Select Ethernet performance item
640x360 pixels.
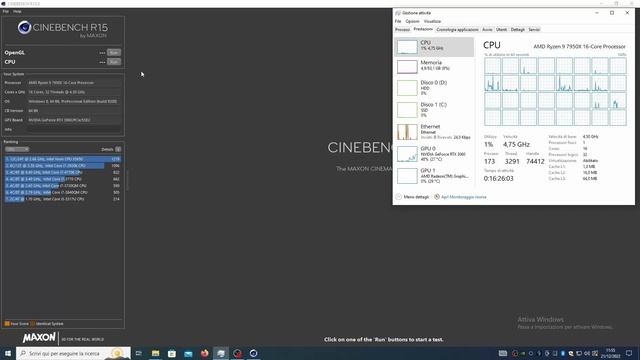[434, 132]
